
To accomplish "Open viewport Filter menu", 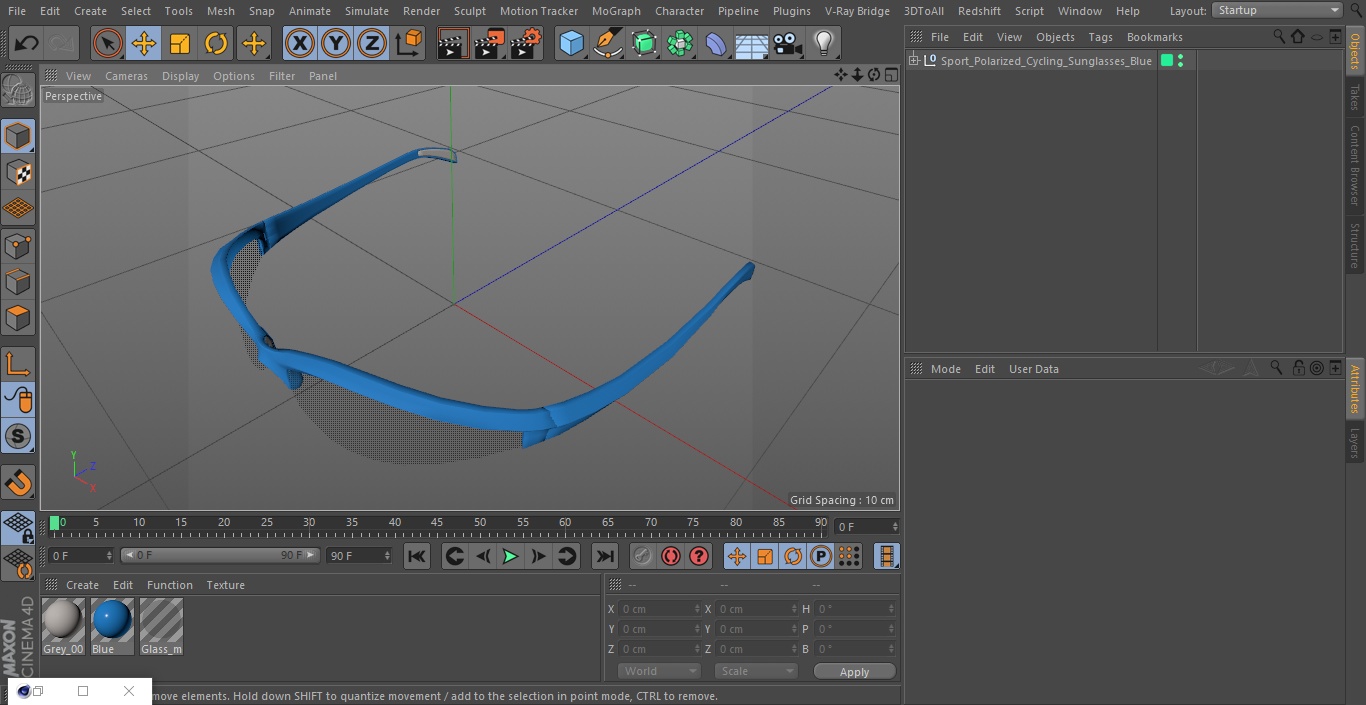I will (282, 76).
